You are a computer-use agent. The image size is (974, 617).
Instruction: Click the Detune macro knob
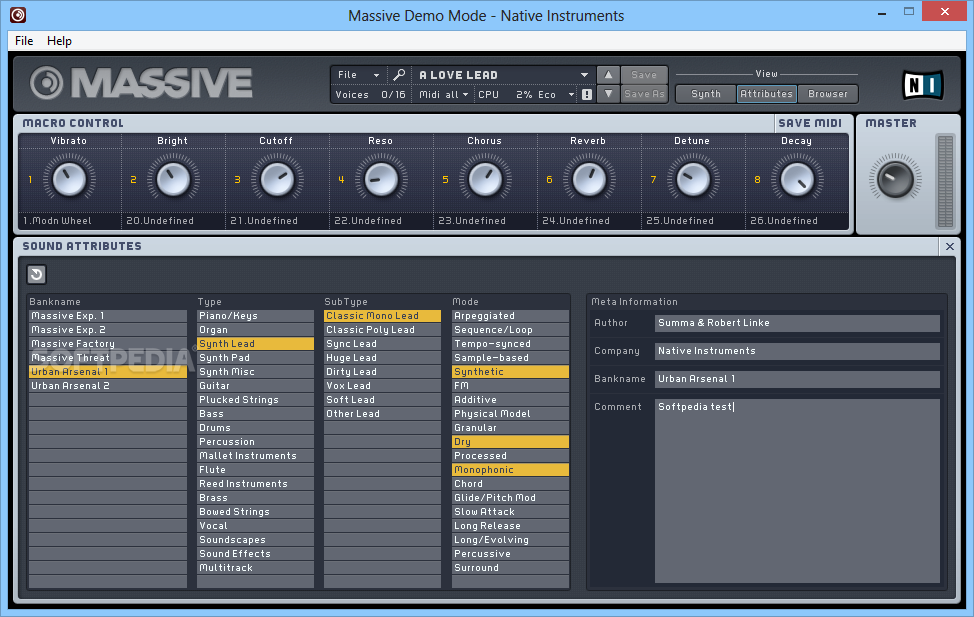(693, 180)
